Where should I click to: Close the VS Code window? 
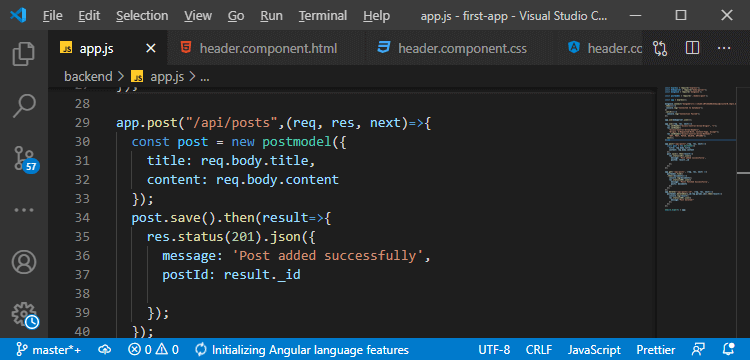[727, 15]
